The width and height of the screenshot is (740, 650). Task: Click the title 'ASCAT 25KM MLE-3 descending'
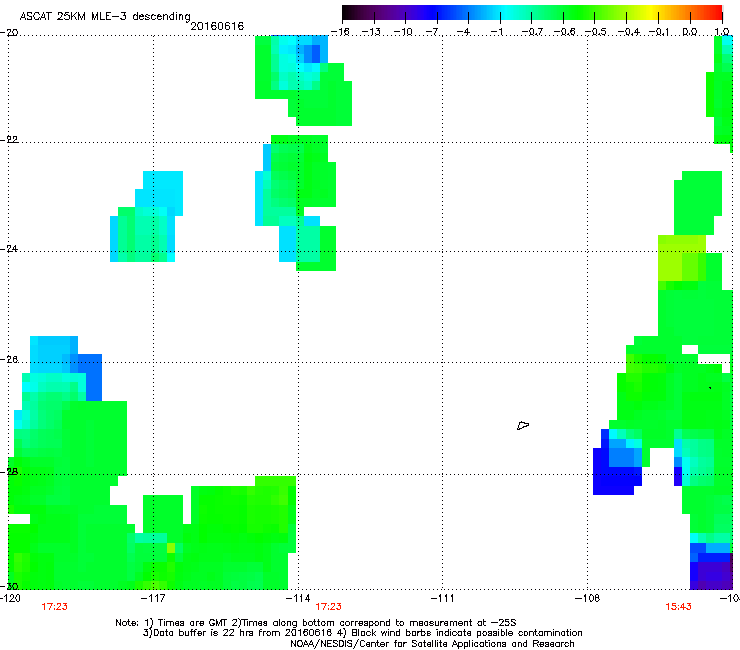coord(105,17)
